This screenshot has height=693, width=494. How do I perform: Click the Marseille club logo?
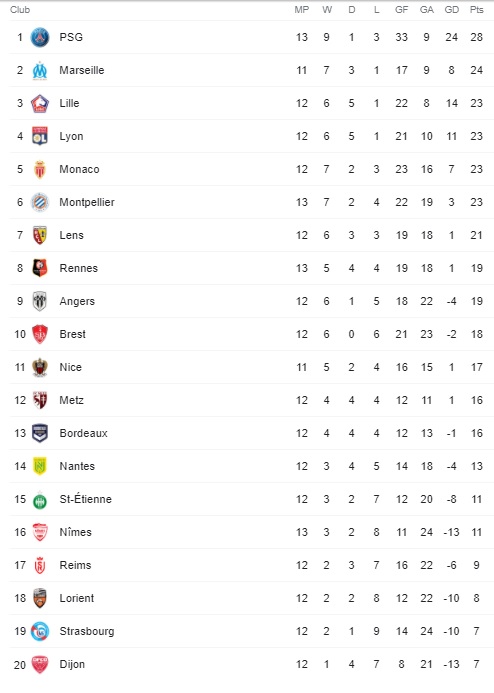(40, 70)
